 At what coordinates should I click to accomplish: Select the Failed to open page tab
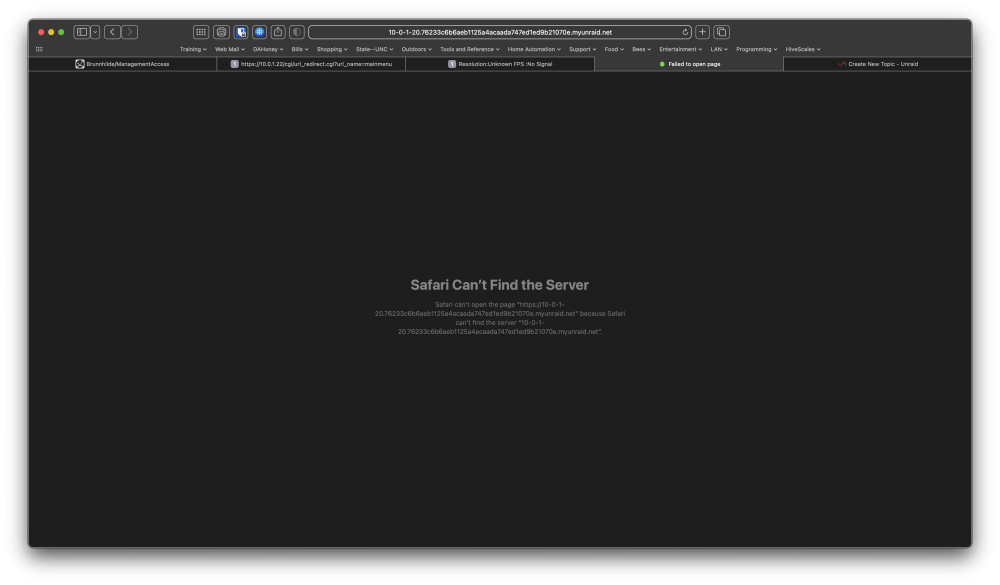click(x=689, y=64)
